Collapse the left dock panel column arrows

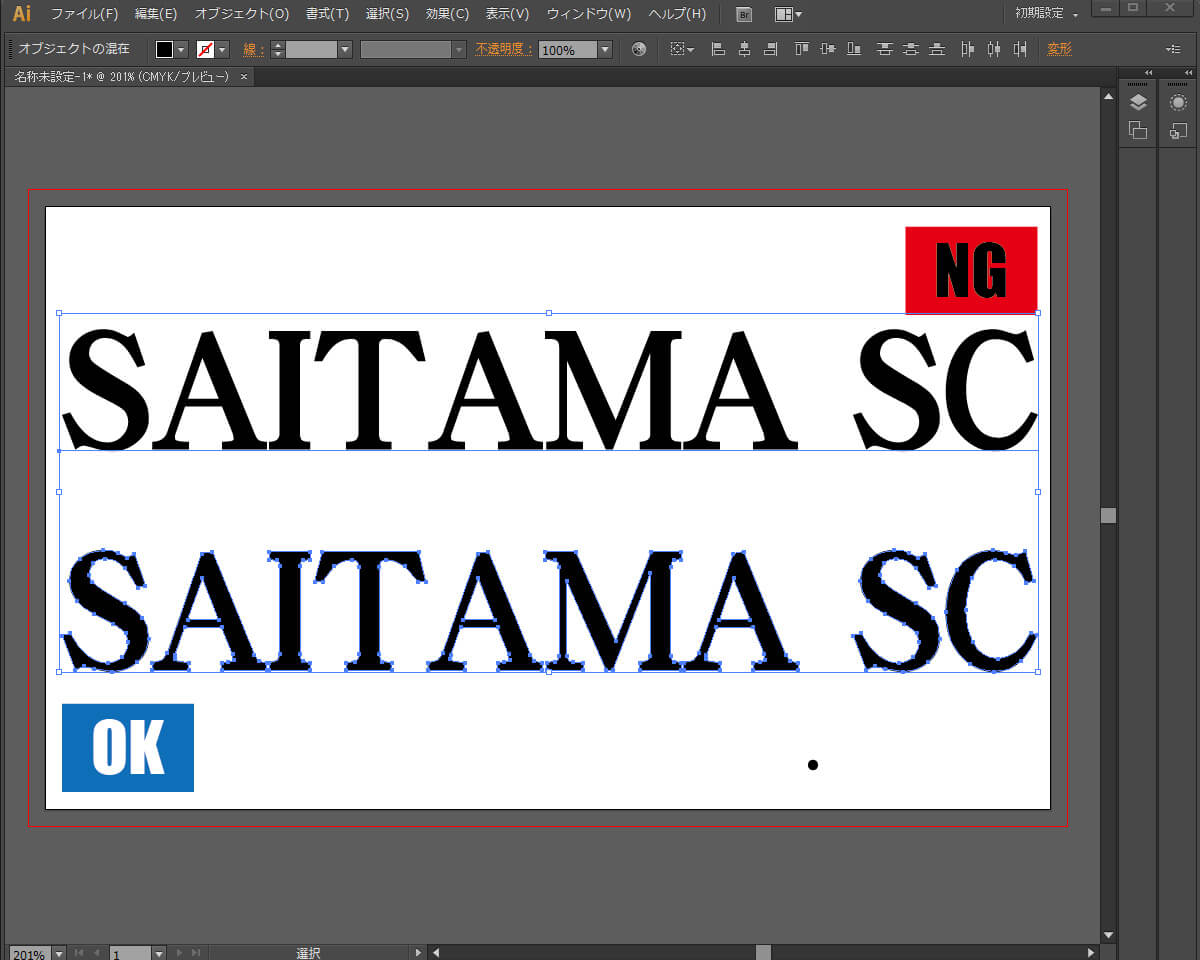[1148, 73]
